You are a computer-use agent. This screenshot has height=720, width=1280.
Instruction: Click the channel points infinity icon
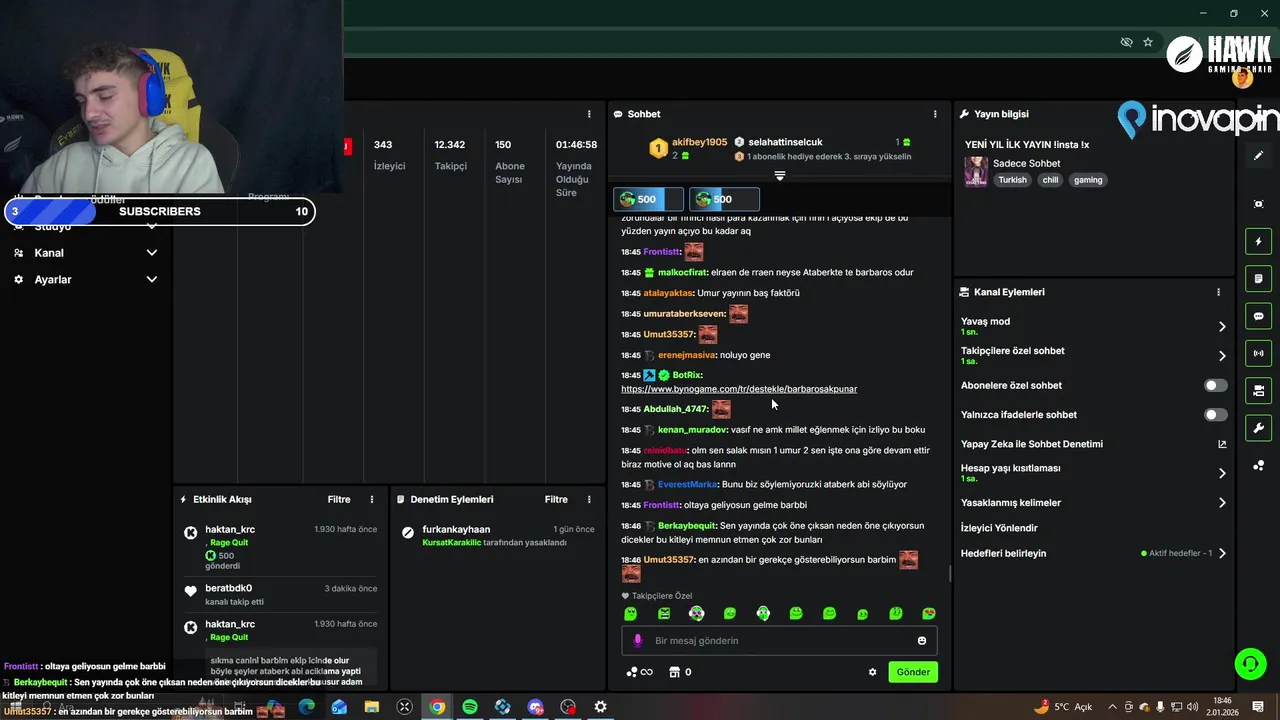click(x=639, y=672)
